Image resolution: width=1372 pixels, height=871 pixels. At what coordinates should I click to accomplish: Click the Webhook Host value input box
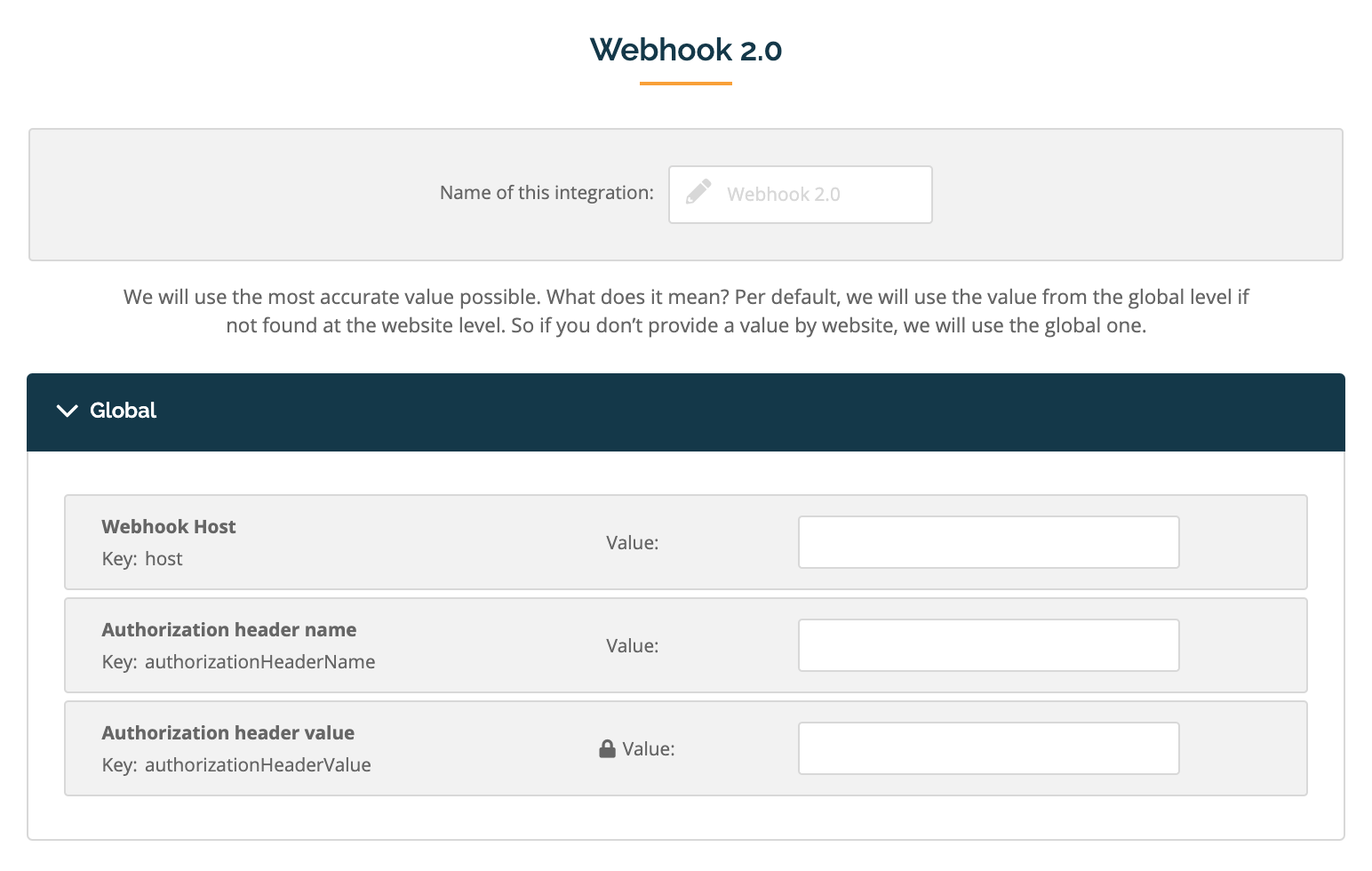pyautogui.click(x=989, y=542)
